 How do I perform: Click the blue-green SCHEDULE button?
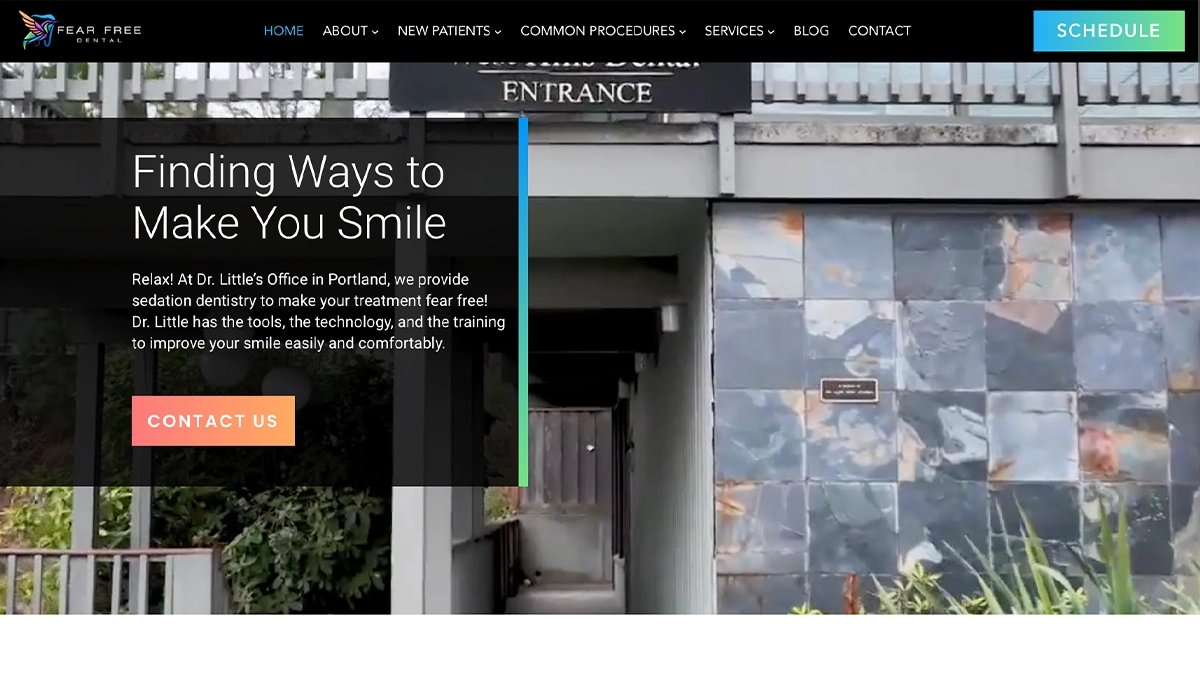[x=1109, y=31]
